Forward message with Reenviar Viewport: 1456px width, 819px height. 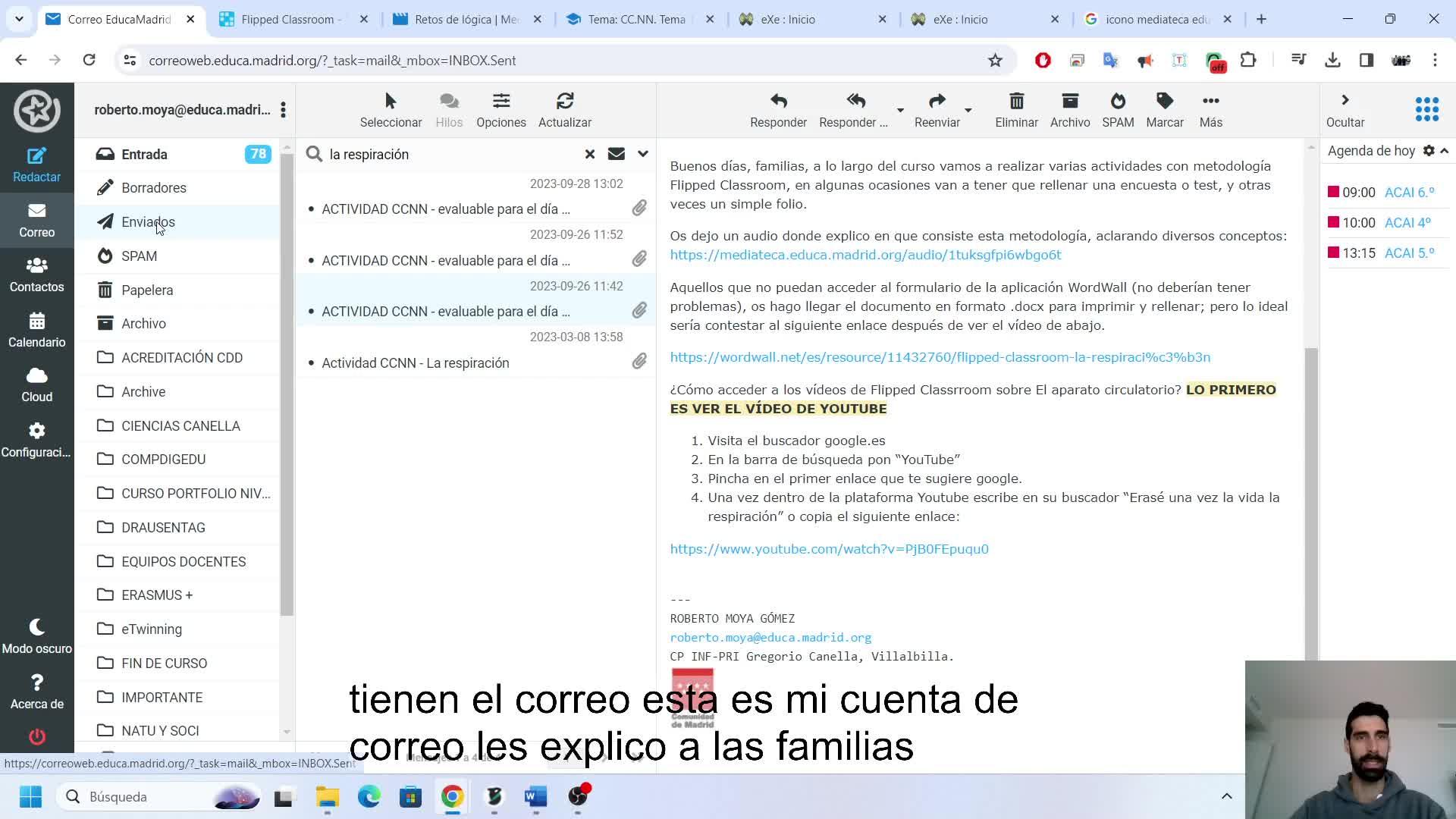937,110
